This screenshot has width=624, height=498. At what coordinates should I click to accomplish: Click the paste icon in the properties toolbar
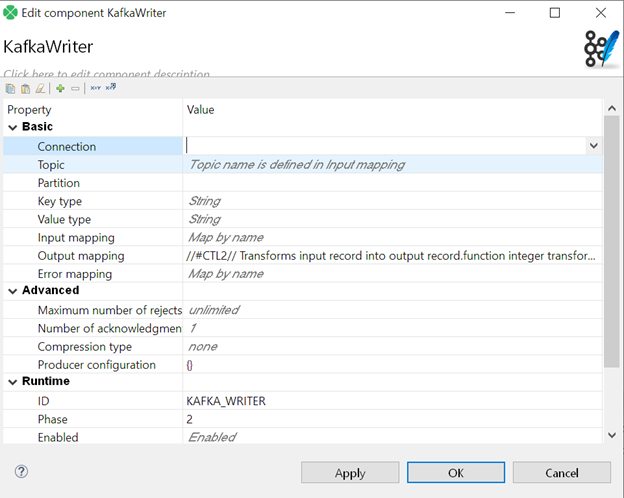25,88
